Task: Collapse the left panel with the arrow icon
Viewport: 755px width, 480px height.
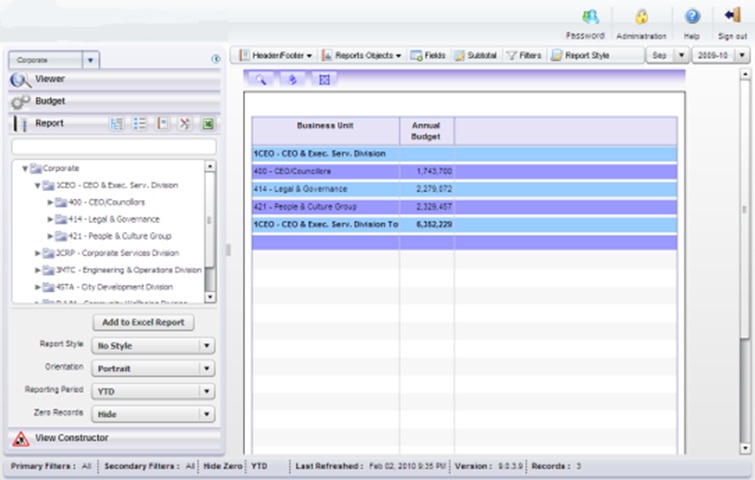Action: (216, 59)
